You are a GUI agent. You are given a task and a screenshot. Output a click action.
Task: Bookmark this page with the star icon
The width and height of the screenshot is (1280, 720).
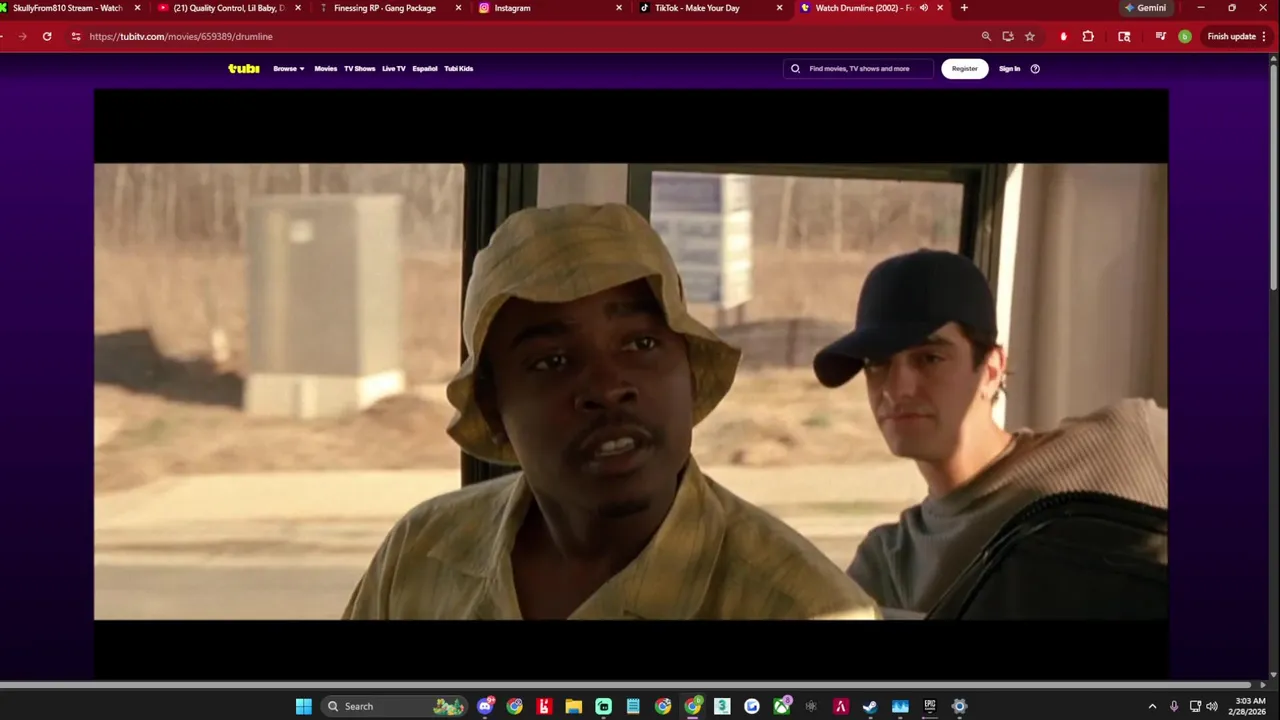tap(1030, 36)
